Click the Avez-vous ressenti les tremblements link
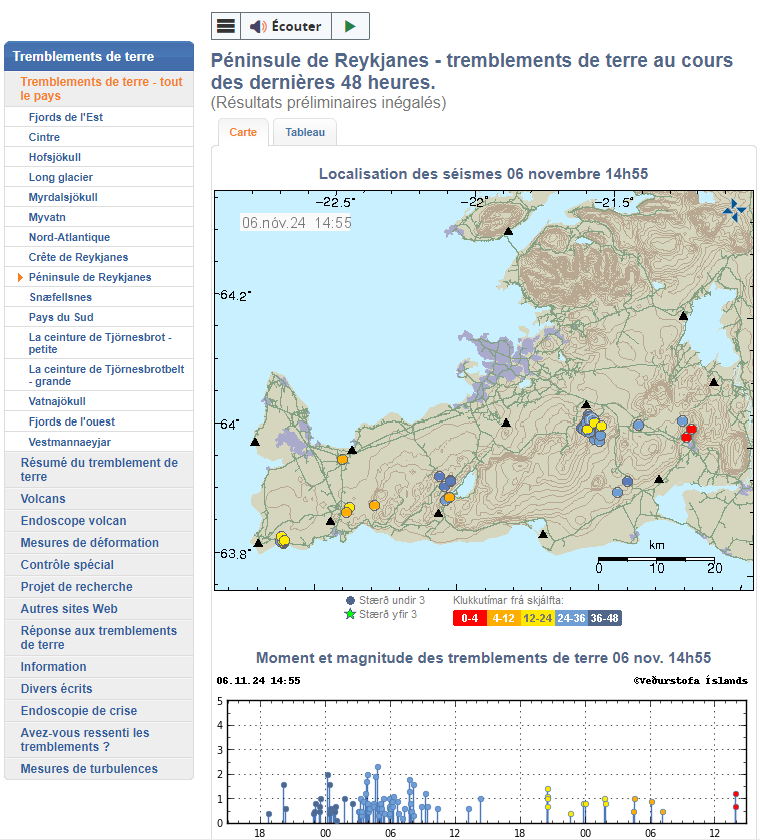 click(85, 740)
